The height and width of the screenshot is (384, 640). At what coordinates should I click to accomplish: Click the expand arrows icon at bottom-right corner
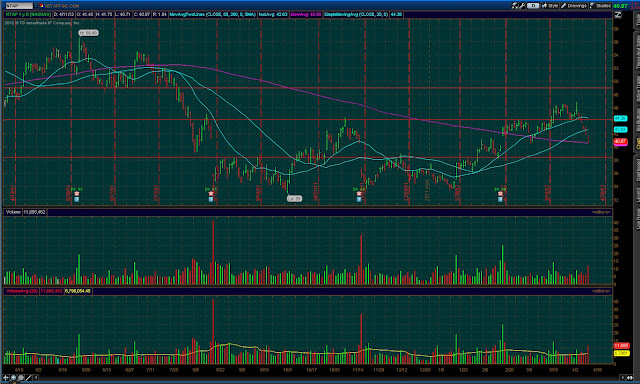click(x=629, y=378)
